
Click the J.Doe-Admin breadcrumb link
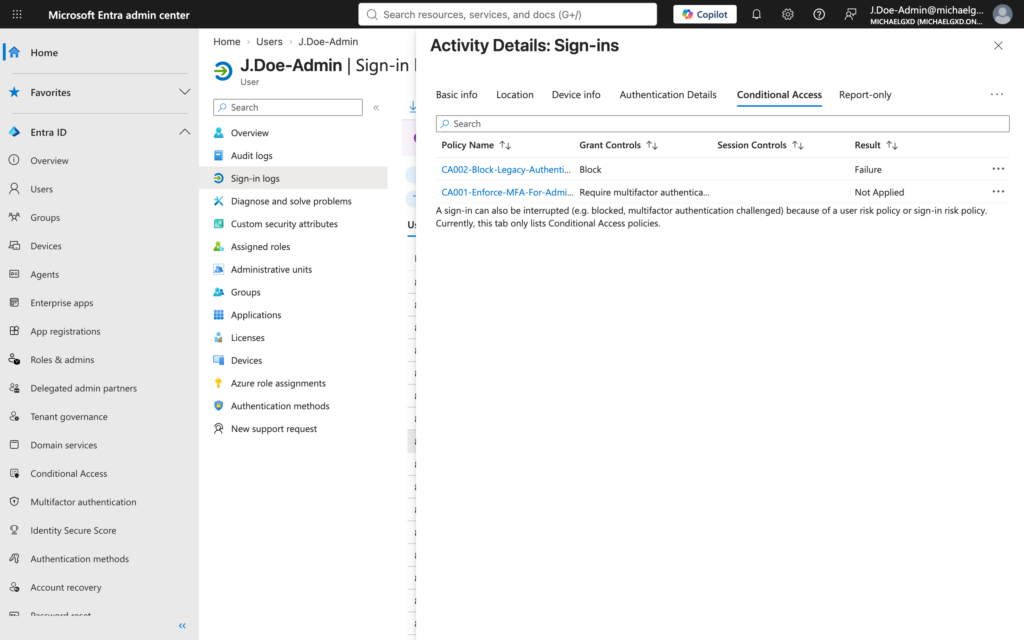point(328,42)
